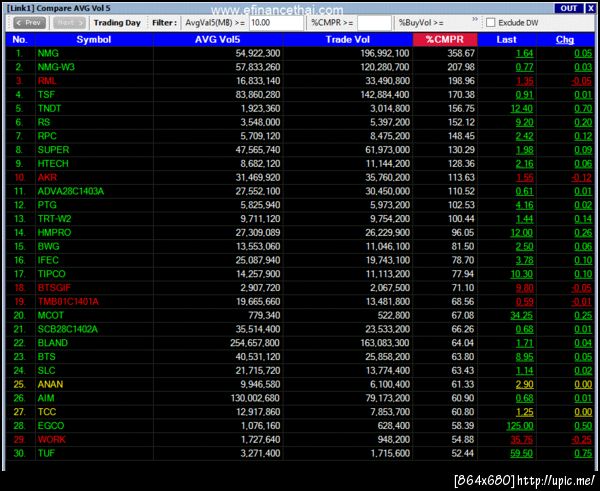Select symbol TMB01C1401A
600x491 pixels.
[68, 302]
